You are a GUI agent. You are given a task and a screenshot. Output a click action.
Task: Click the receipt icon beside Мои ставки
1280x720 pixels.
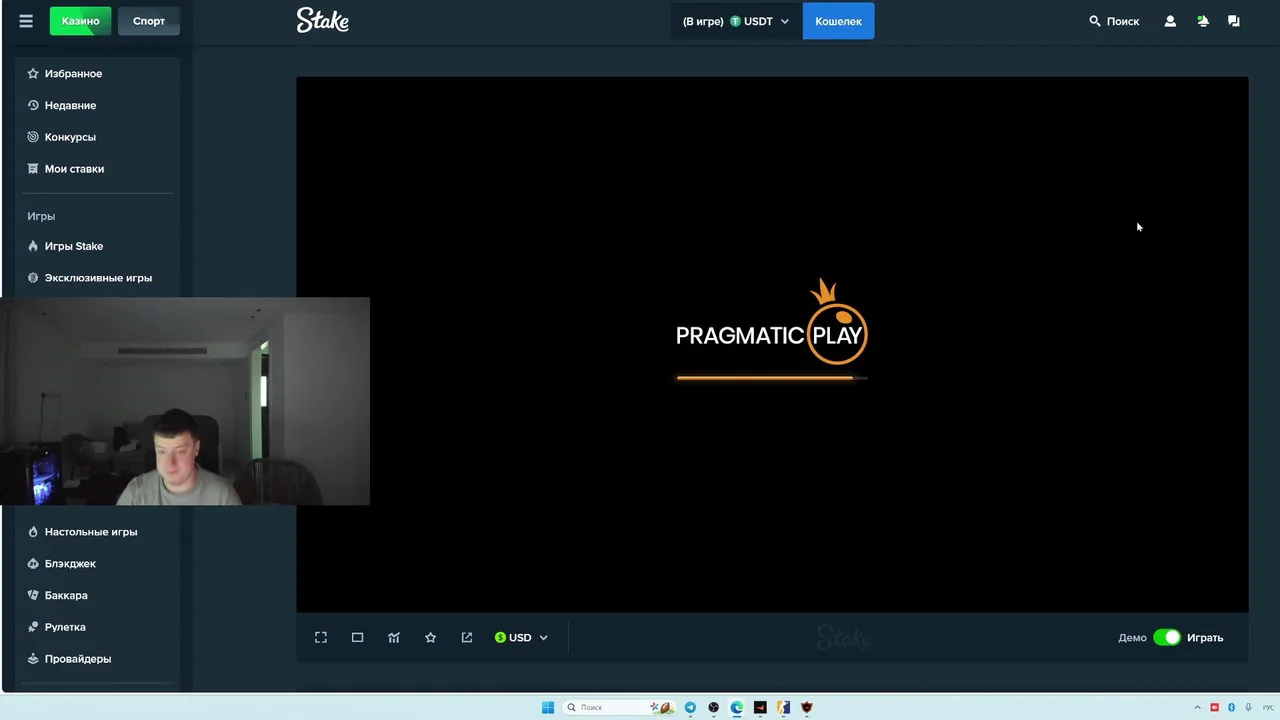click(33, 169)
